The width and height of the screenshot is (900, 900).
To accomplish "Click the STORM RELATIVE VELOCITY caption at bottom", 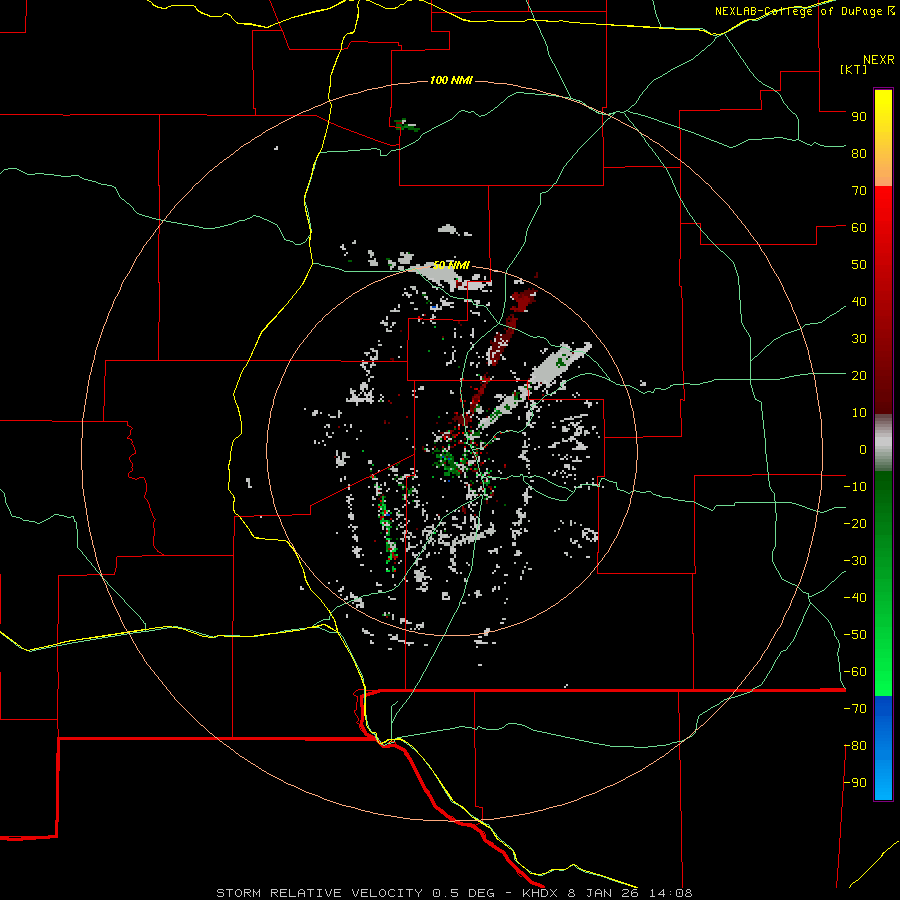I will [454, 893].
